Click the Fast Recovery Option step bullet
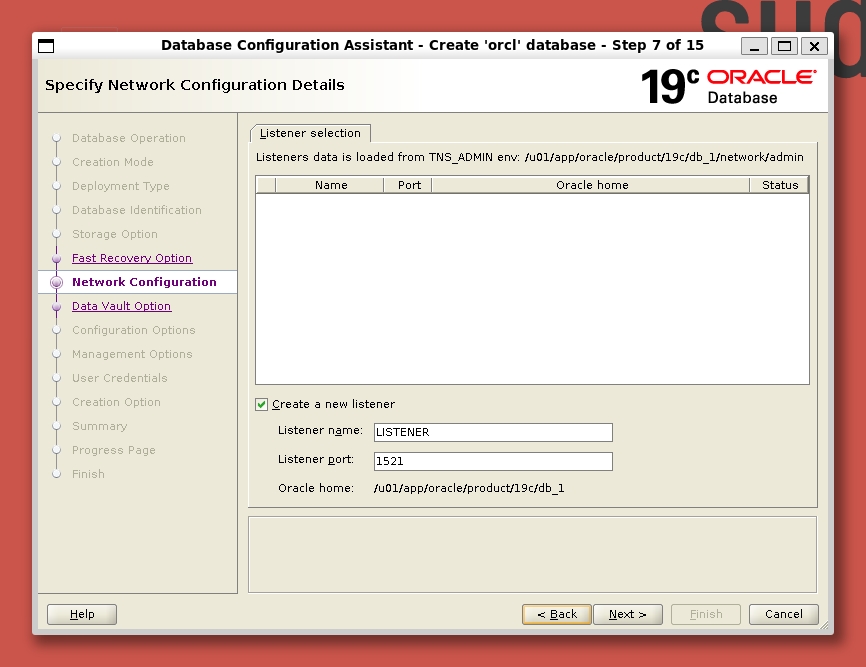Viewport: 866px width, 667px height. [x=57, y=259]
